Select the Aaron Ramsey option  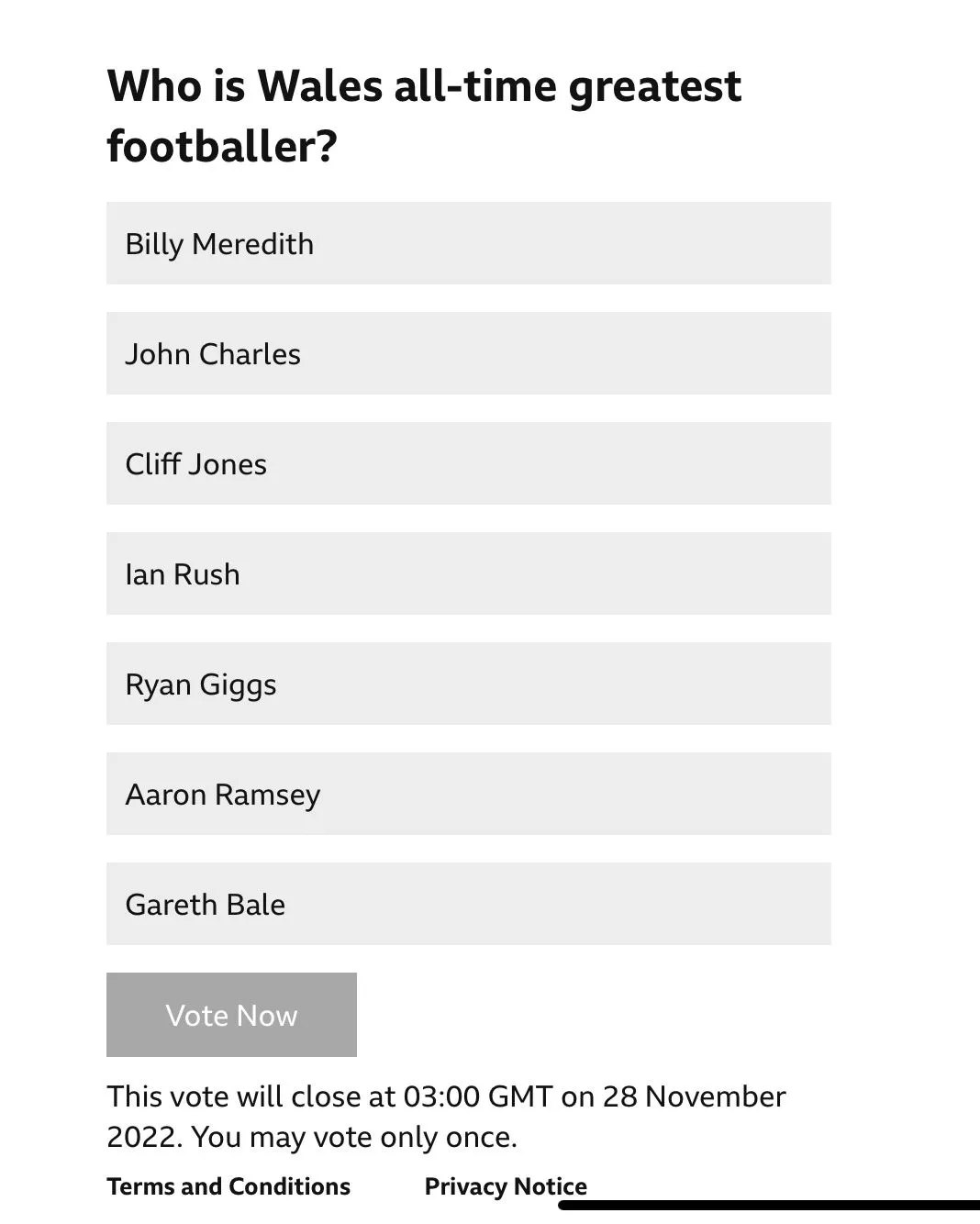pyautogui.click(x=468, y=794)
